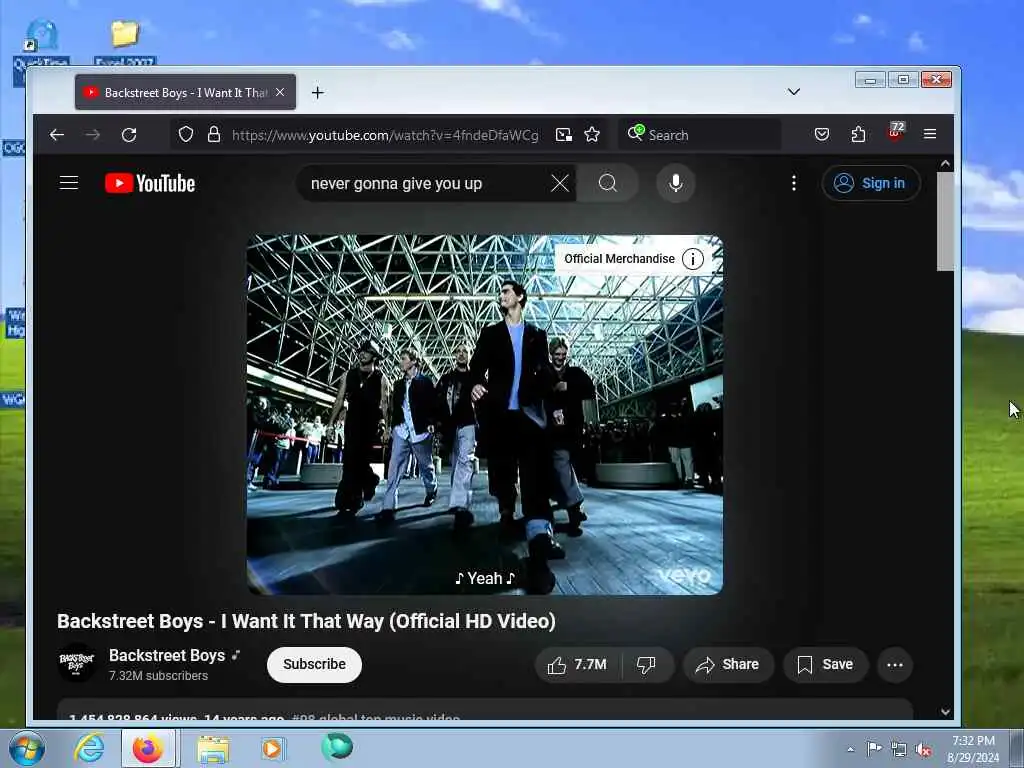Expand the list all tabs chevron
The height and width of the screenshot is (768, 1024).
(x=793, y=92)
